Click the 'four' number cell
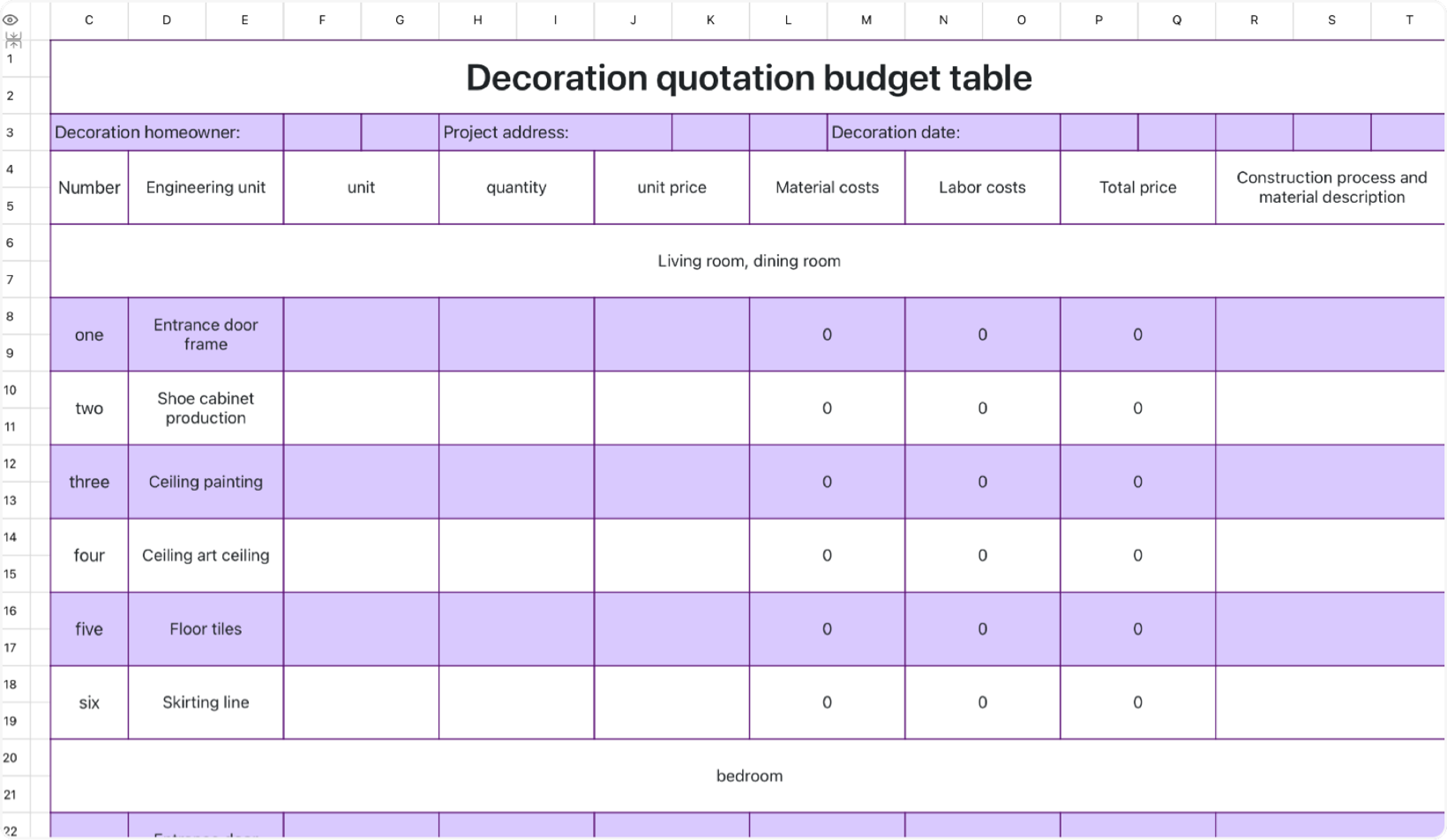Screen dimensions: 1447x840 89,555
